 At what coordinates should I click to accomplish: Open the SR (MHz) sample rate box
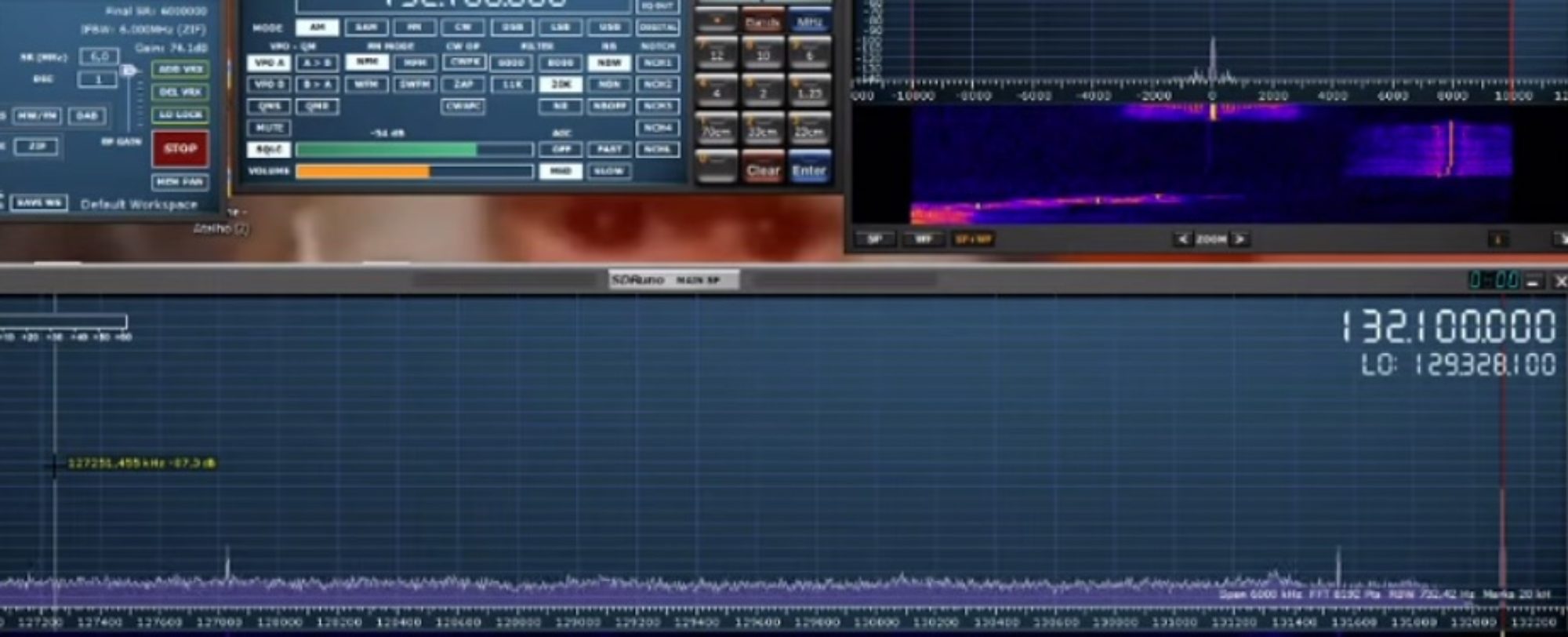[x=100, y=56]
